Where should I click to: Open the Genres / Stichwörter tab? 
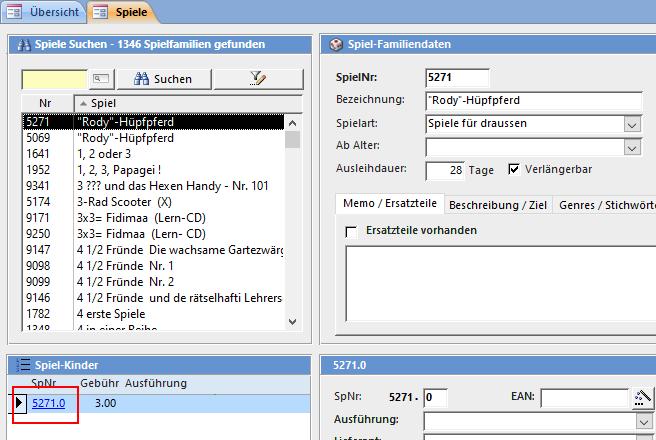coord(605,205)
